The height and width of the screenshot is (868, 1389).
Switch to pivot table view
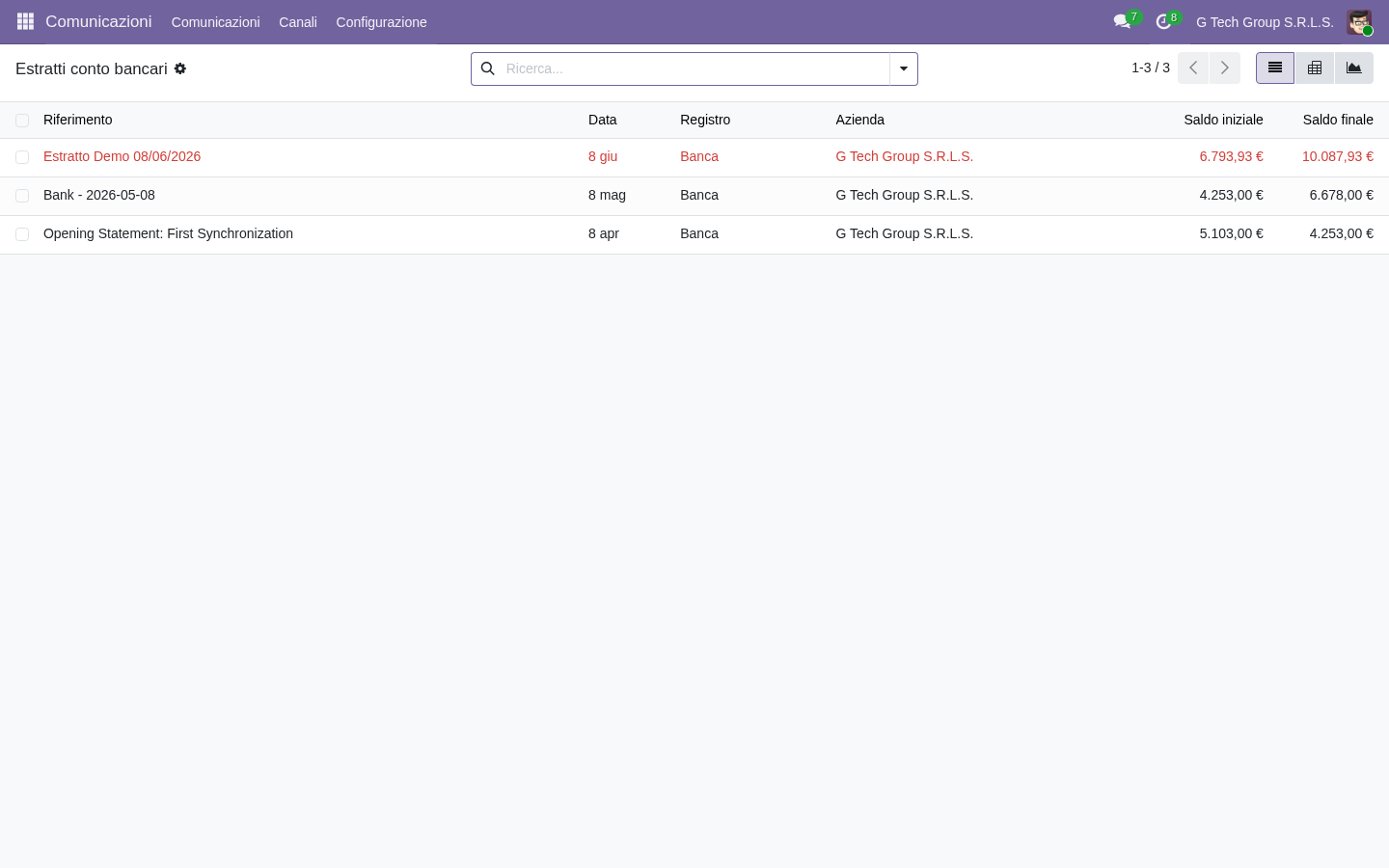pyautogui.click(x=1315, y=68)
